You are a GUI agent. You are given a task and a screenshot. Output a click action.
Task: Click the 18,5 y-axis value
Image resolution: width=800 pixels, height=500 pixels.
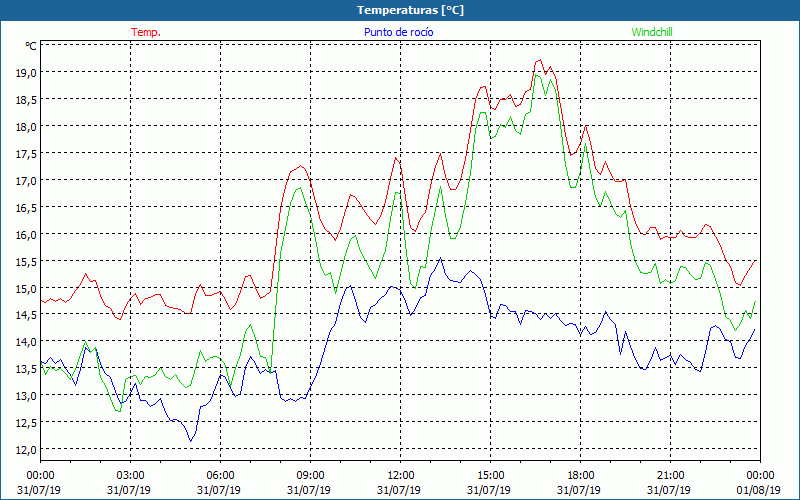click(x=26, y=99)
